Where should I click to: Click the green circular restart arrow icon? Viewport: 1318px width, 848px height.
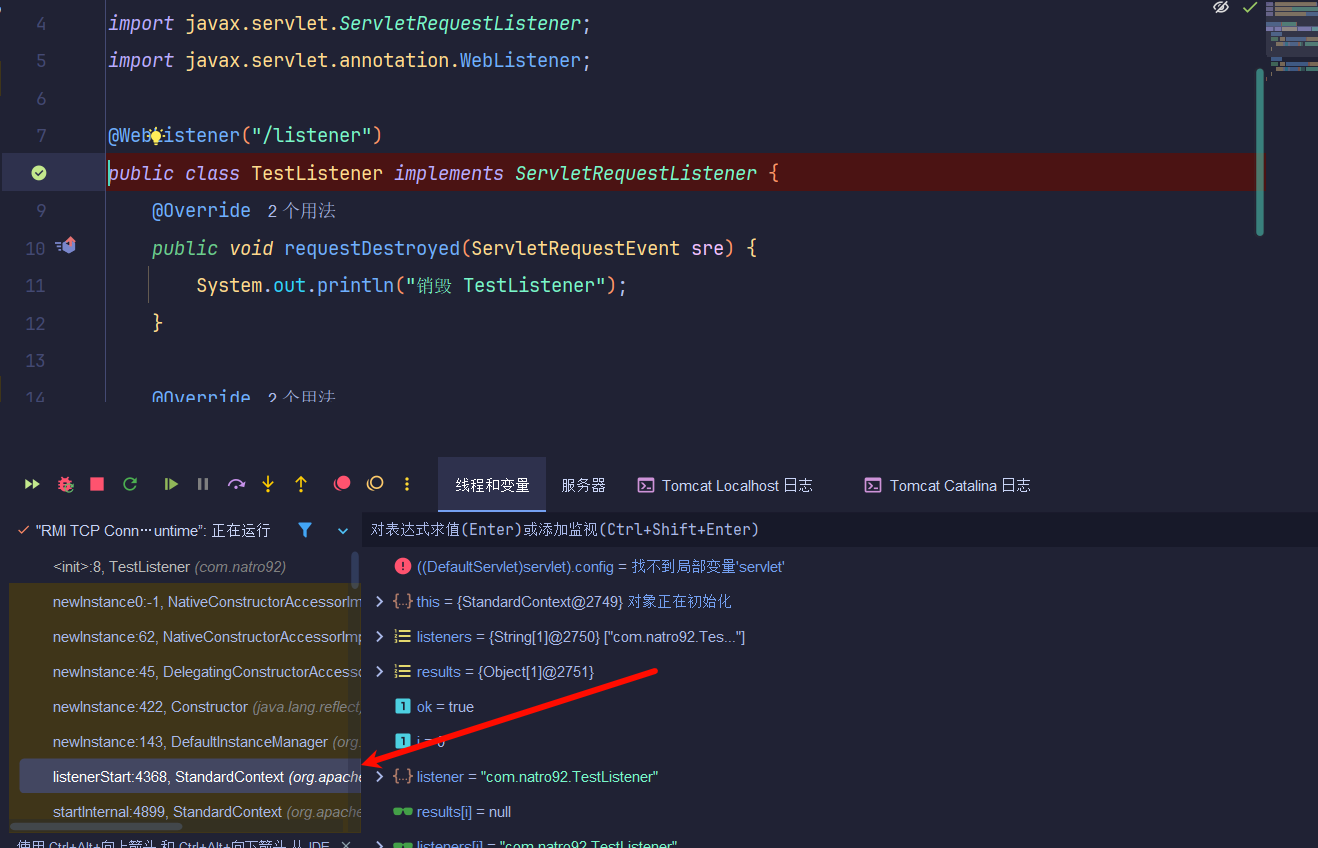tap(130, 484)
